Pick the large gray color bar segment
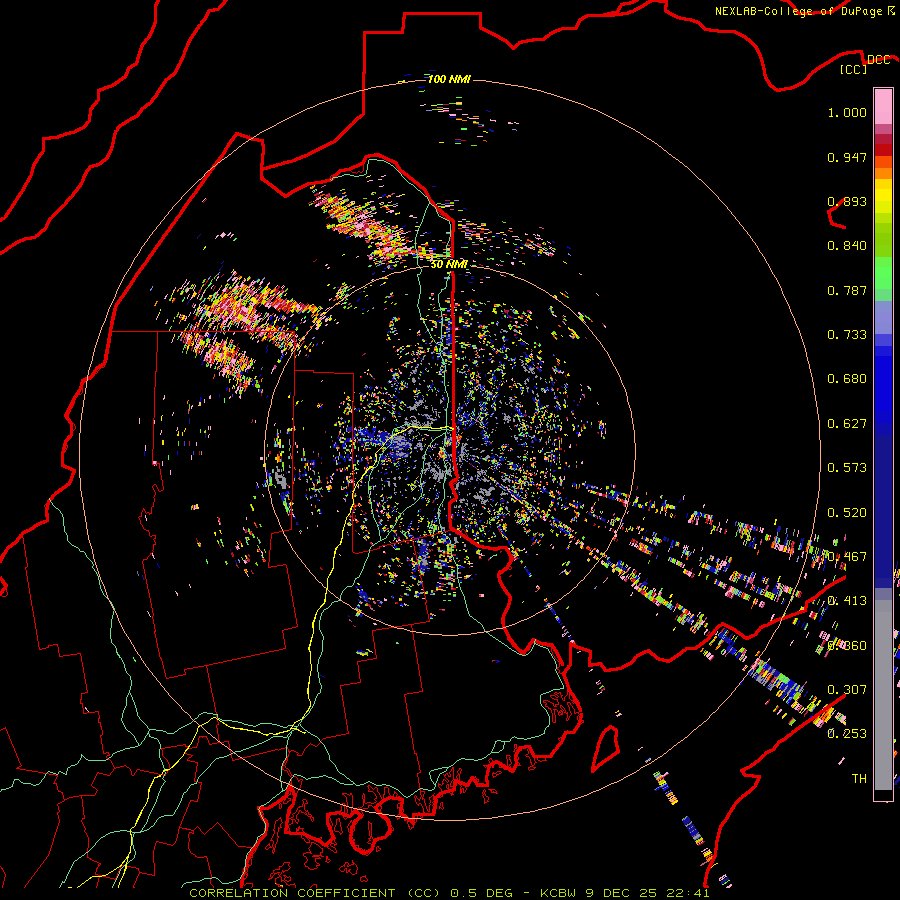This screenshot has height=900, width=900. (x=883, y=695)
